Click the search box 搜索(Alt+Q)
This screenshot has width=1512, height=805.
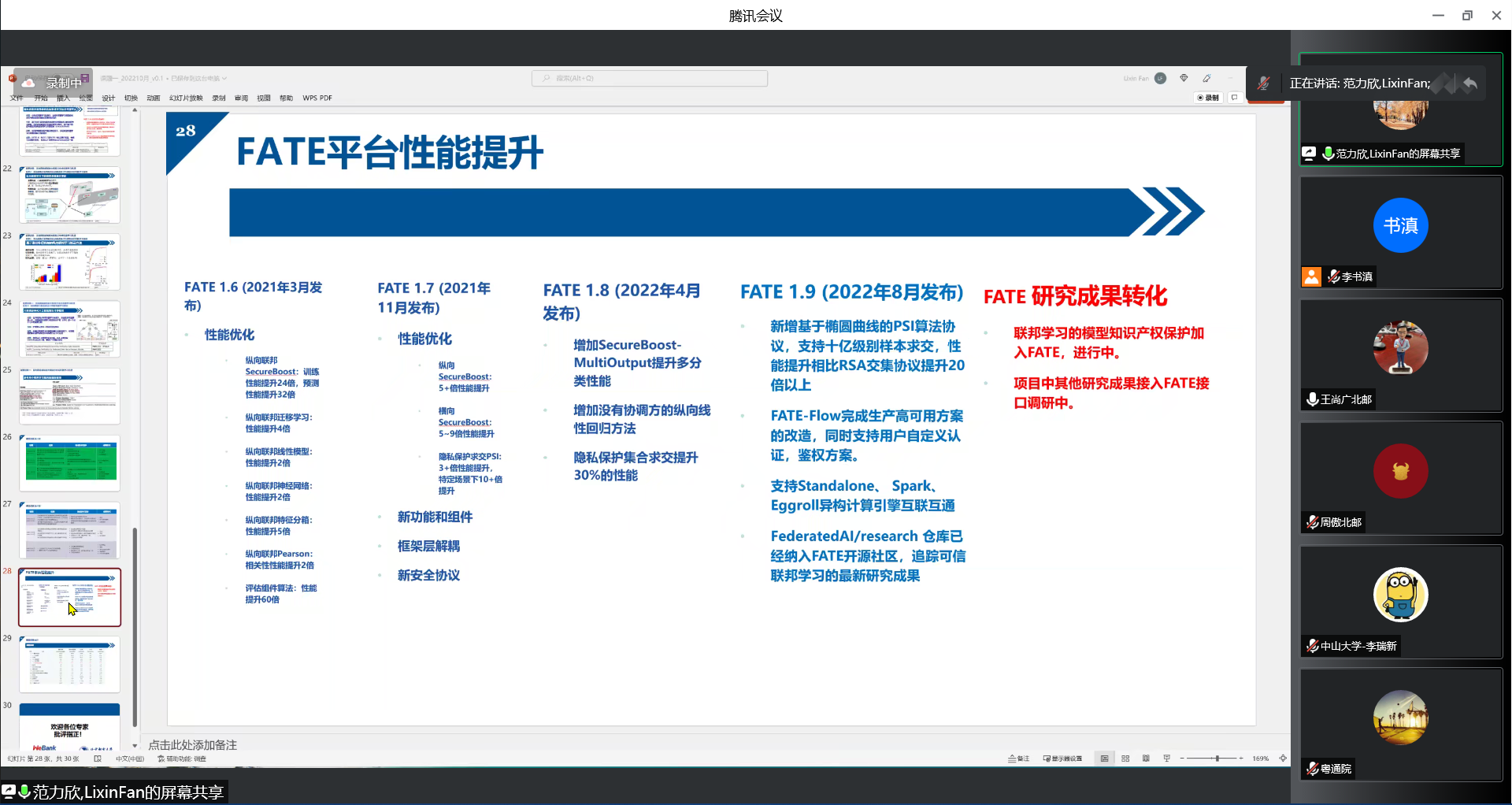pos(650,78)
